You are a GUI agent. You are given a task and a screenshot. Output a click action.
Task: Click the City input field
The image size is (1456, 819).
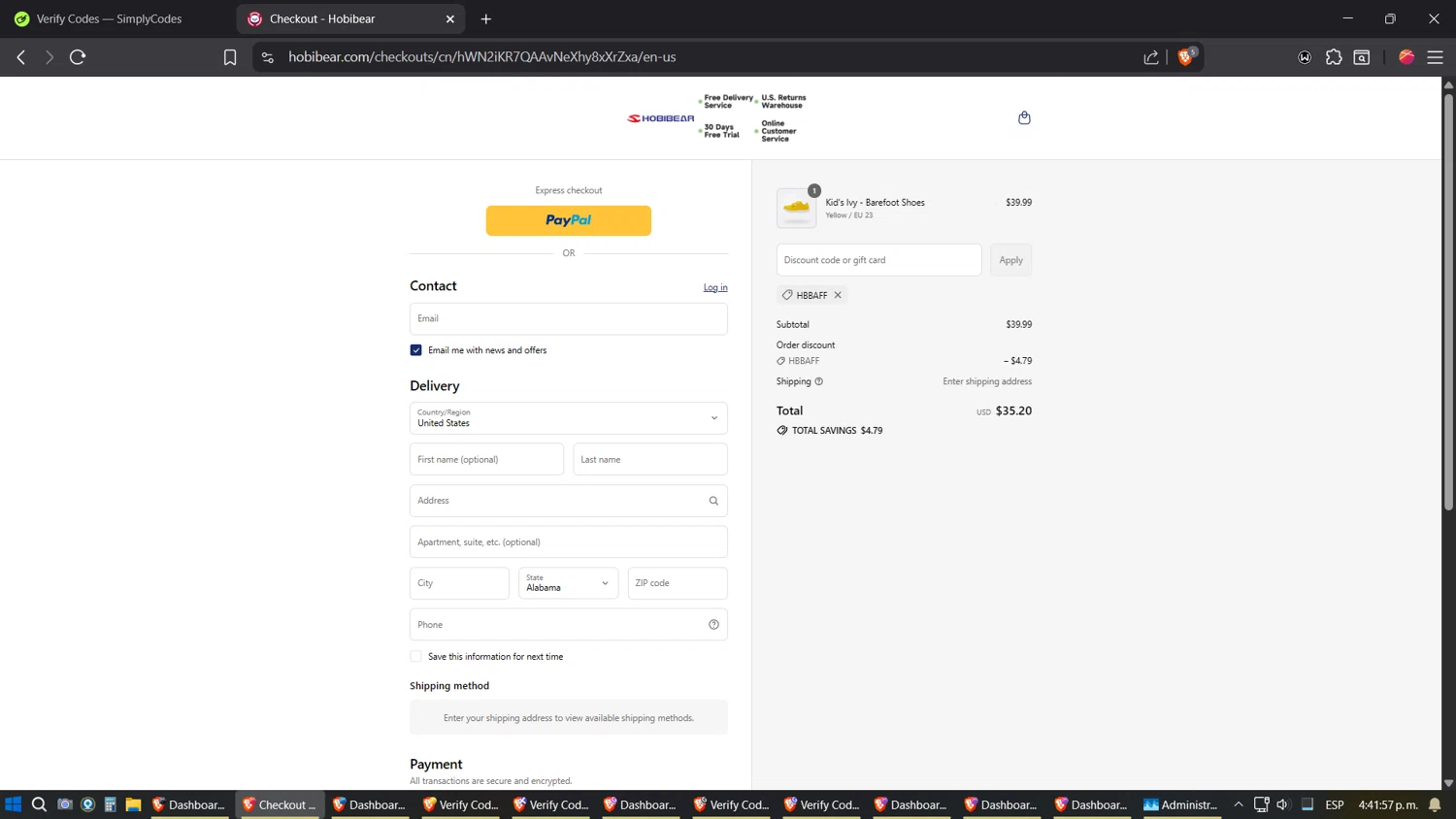[459, 583]
